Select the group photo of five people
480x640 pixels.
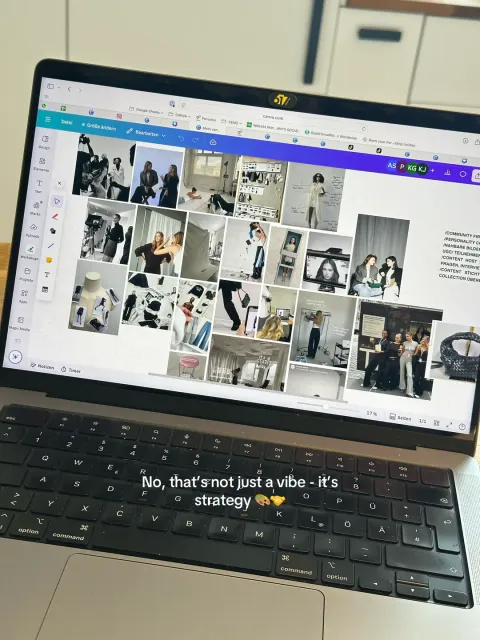tap(395, 349)
